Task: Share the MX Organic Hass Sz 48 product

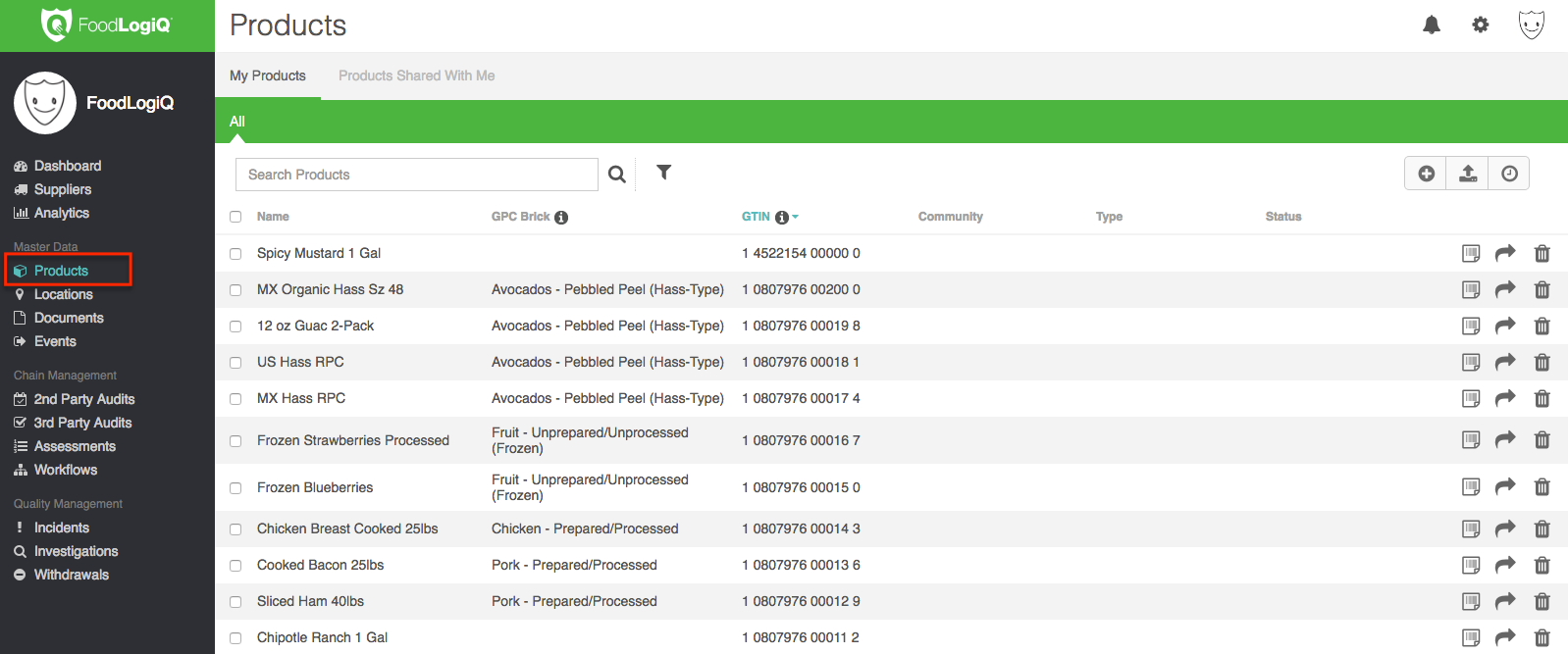Action: coord(1505,289)
